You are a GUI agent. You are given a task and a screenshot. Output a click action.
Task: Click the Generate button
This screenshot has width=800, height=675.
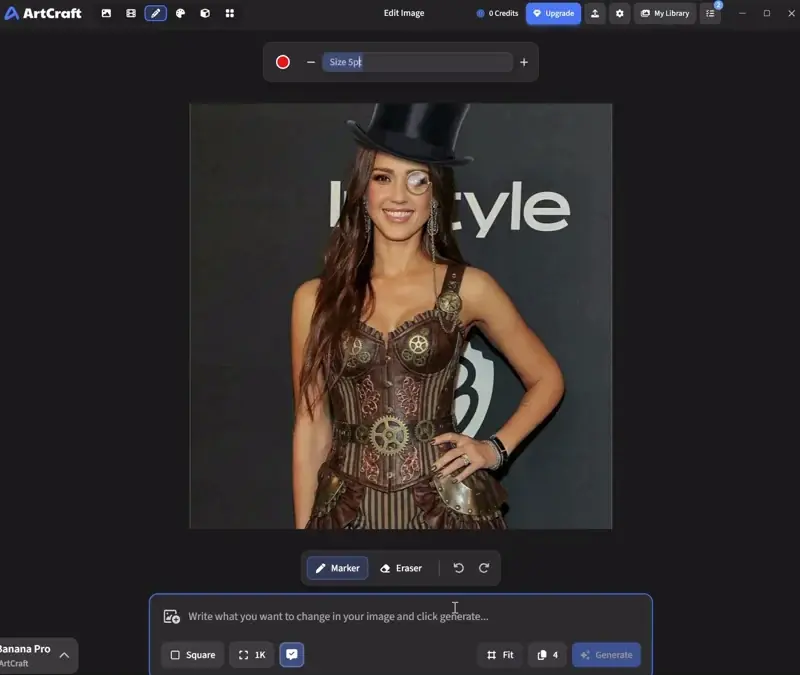click(x=607, y=655)
